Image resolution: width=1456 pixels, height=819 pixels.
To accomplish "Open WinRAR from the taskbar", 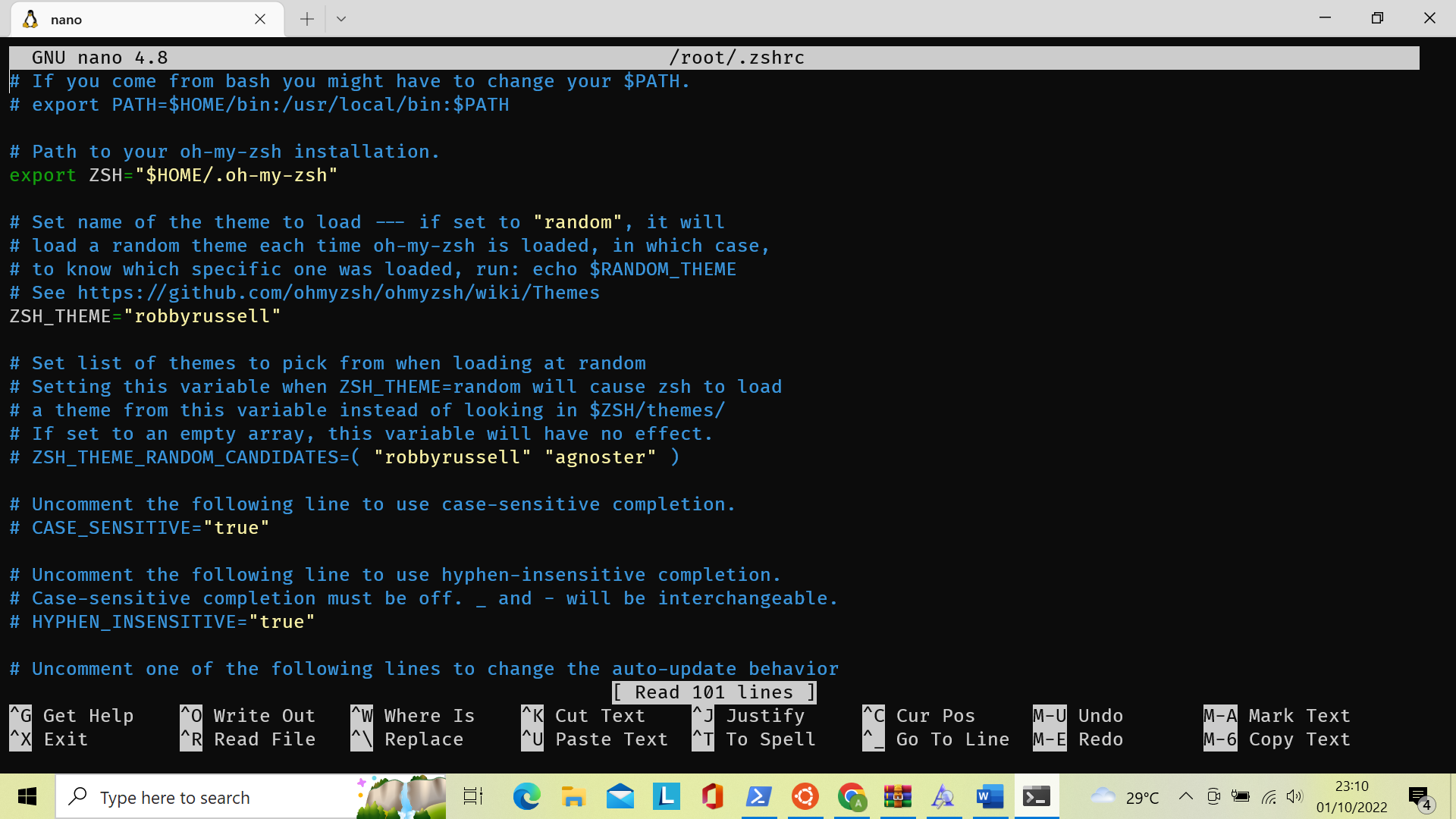I will point(898,797).
